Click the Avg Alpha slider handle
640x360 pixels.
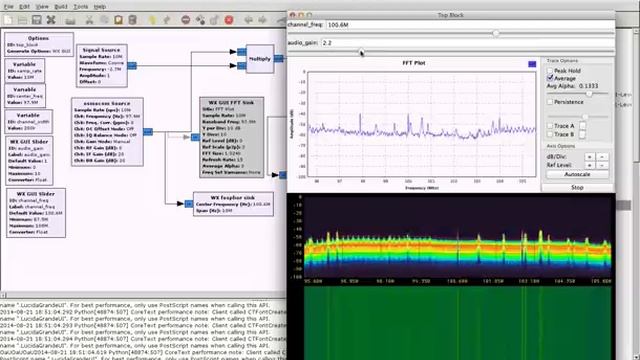tap(589, 93)
